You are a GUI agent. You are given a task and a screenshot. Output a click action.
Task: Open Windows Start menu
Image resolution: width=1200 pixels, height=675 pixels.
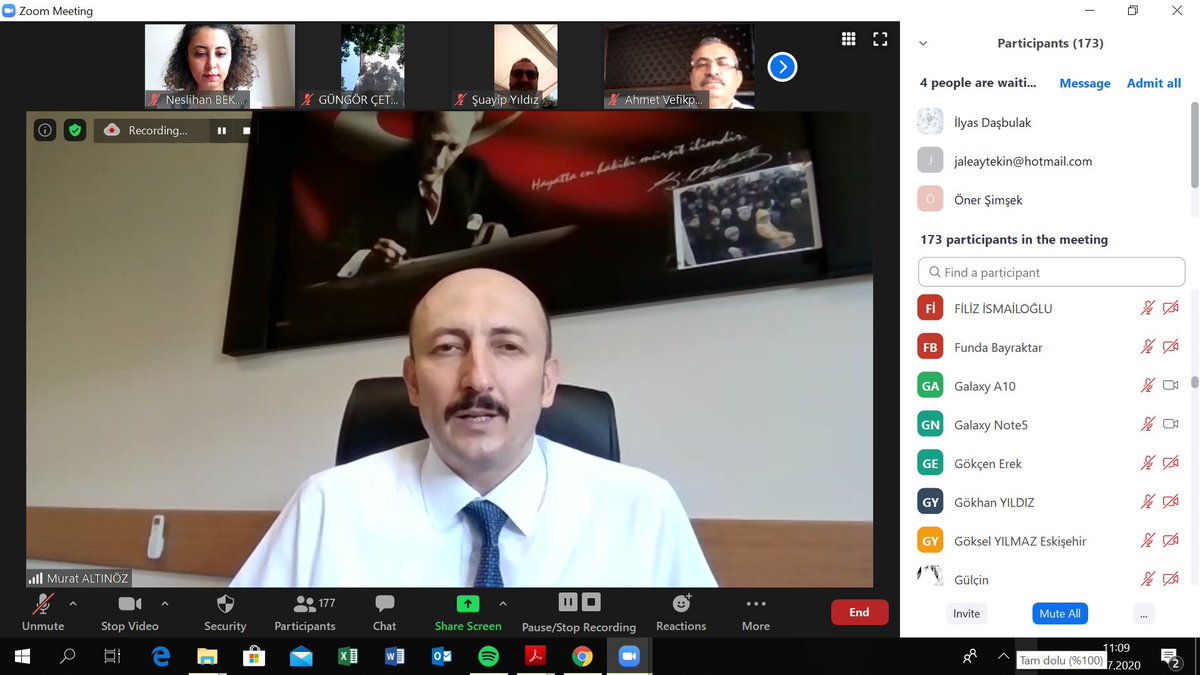[x=22, y=657]
